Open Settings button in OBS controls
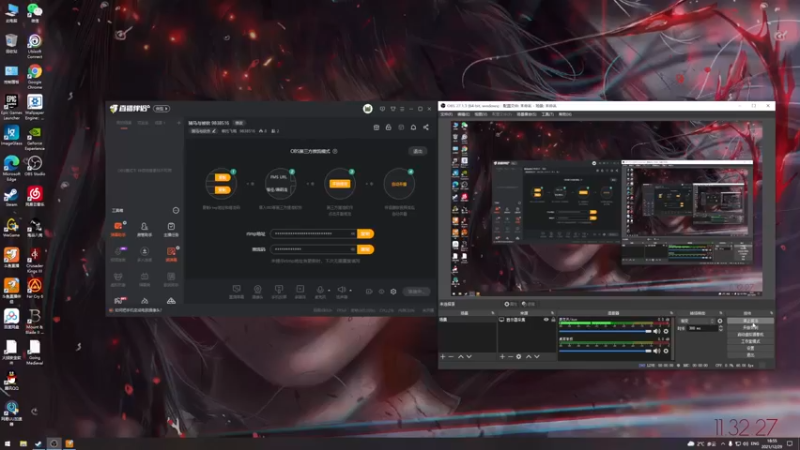The height and width of the screenshot is (450, 800). (x=750, y=348)
